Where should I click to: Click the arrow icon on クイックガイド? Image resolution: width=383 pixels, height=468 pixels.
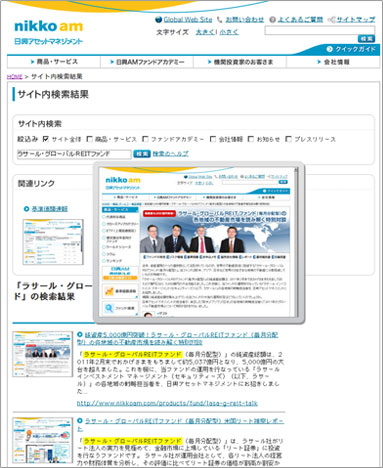pos(330,49)
